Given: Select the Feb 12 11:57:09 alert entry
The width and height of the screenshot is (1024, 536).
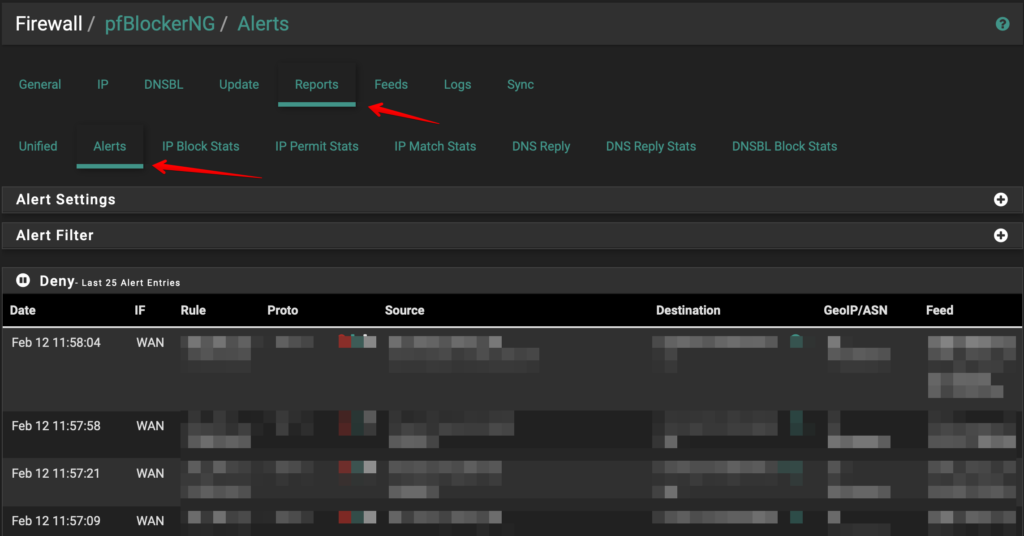Looking at the screenshot, I should [x=512, y=521].
